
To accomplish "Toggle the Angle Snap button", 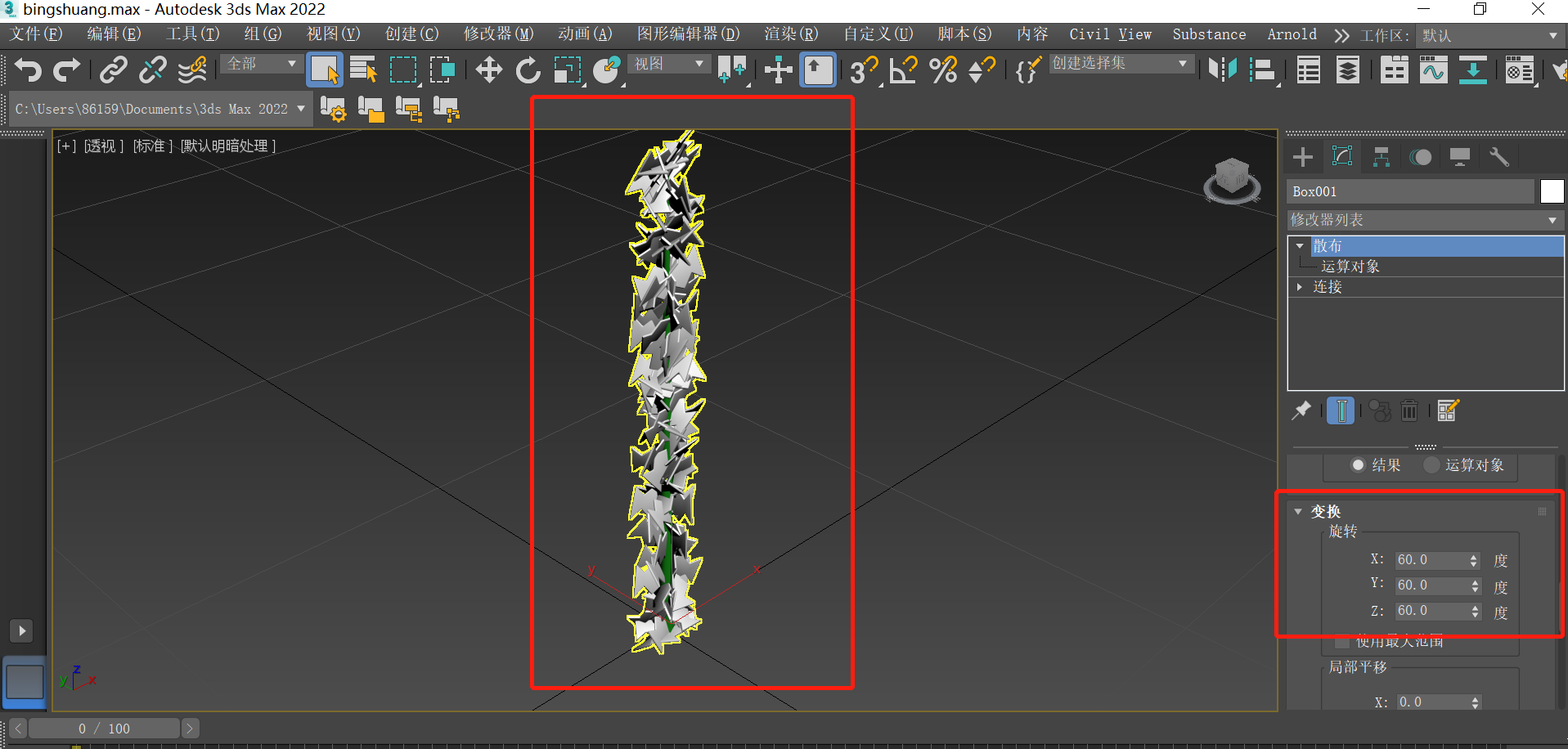I will click(x=903, y=70).
